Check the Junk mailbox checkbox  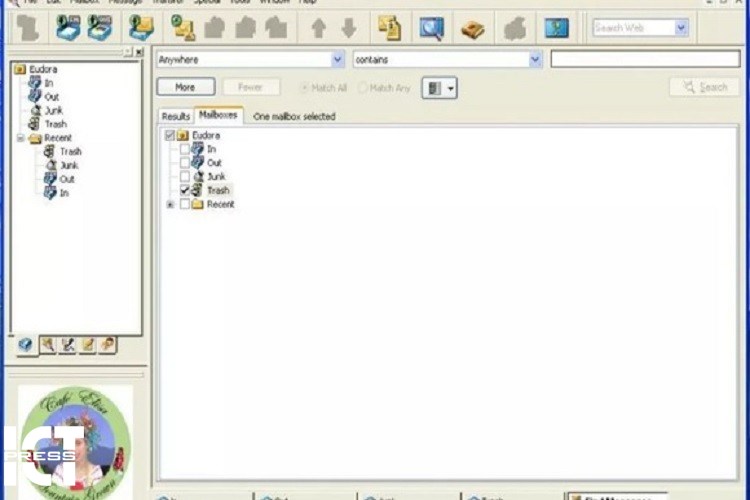point(185,176)
